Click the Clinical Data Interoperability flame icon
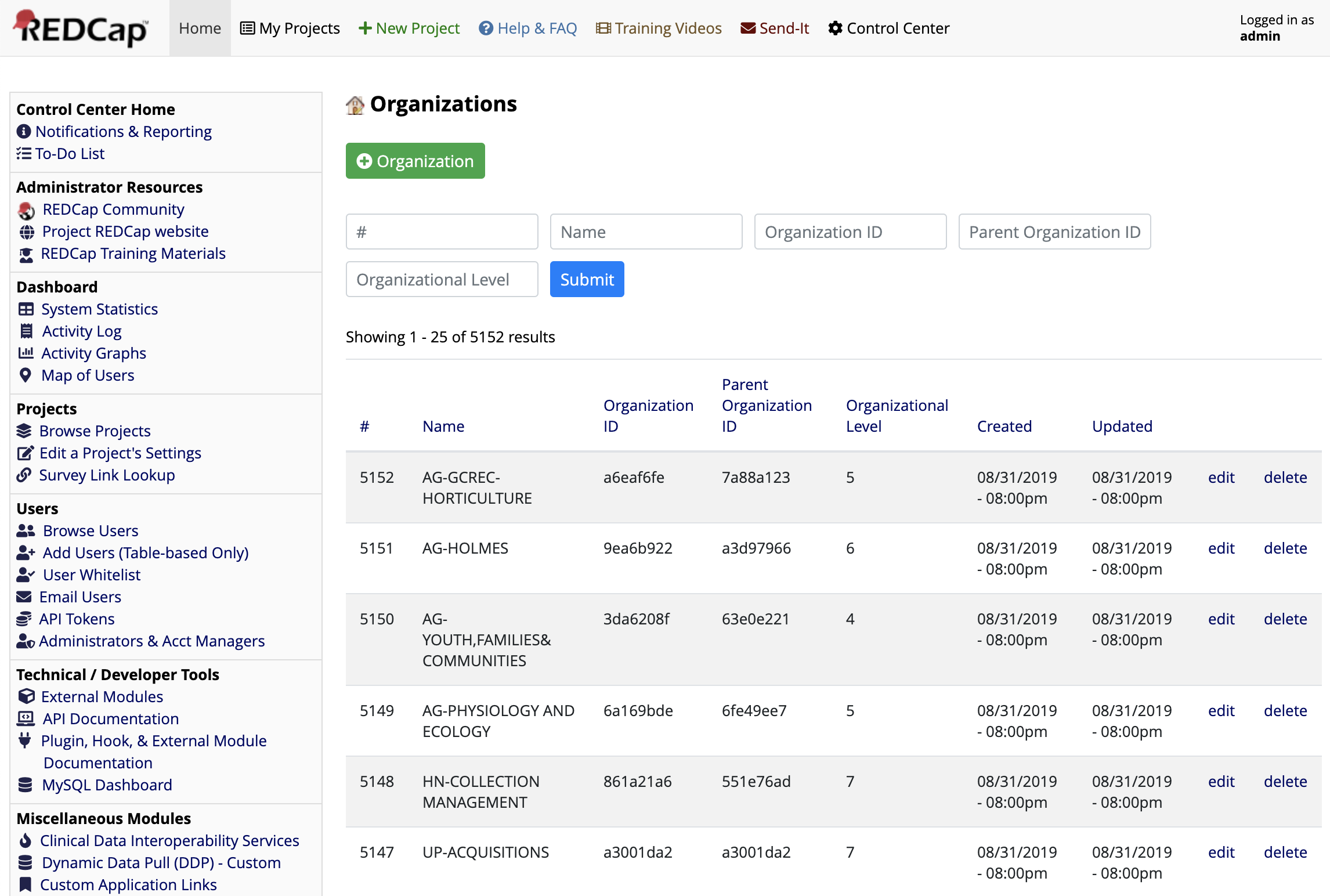Viewport: 1330px width, 896px height. (25, 841)
